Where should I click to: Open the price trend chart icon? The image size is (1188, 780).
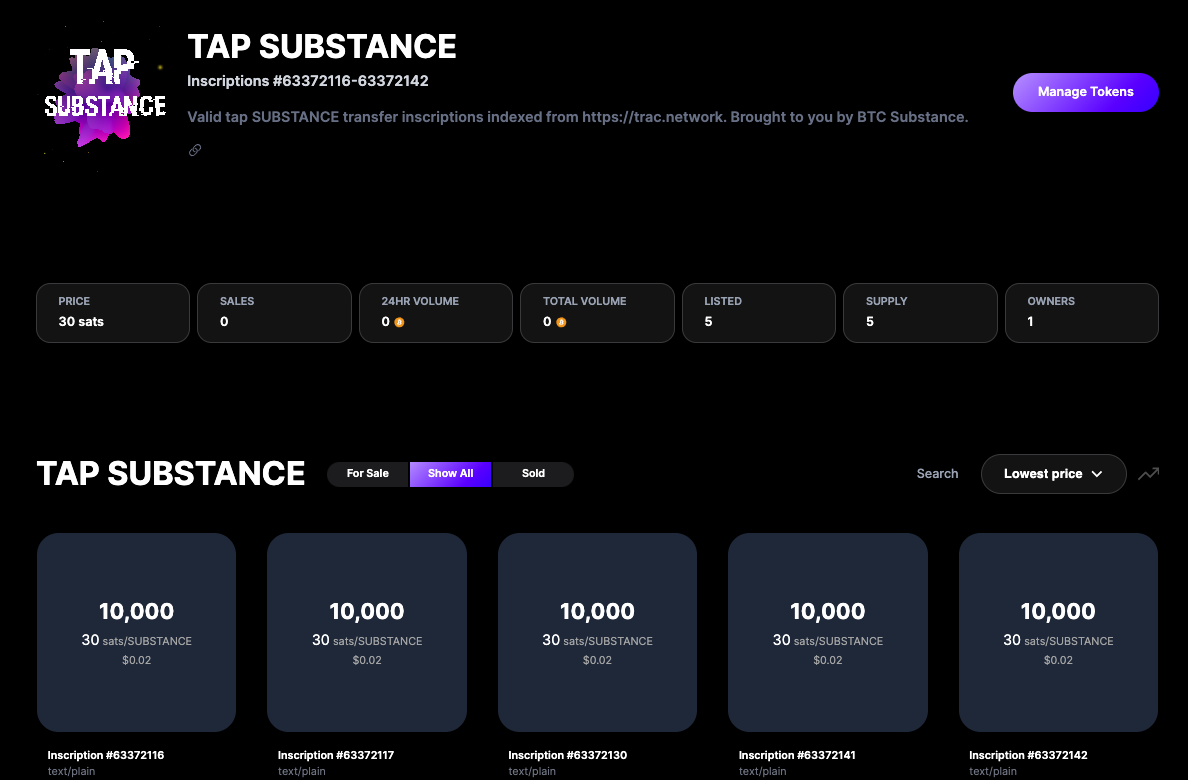pos(1148,474)
